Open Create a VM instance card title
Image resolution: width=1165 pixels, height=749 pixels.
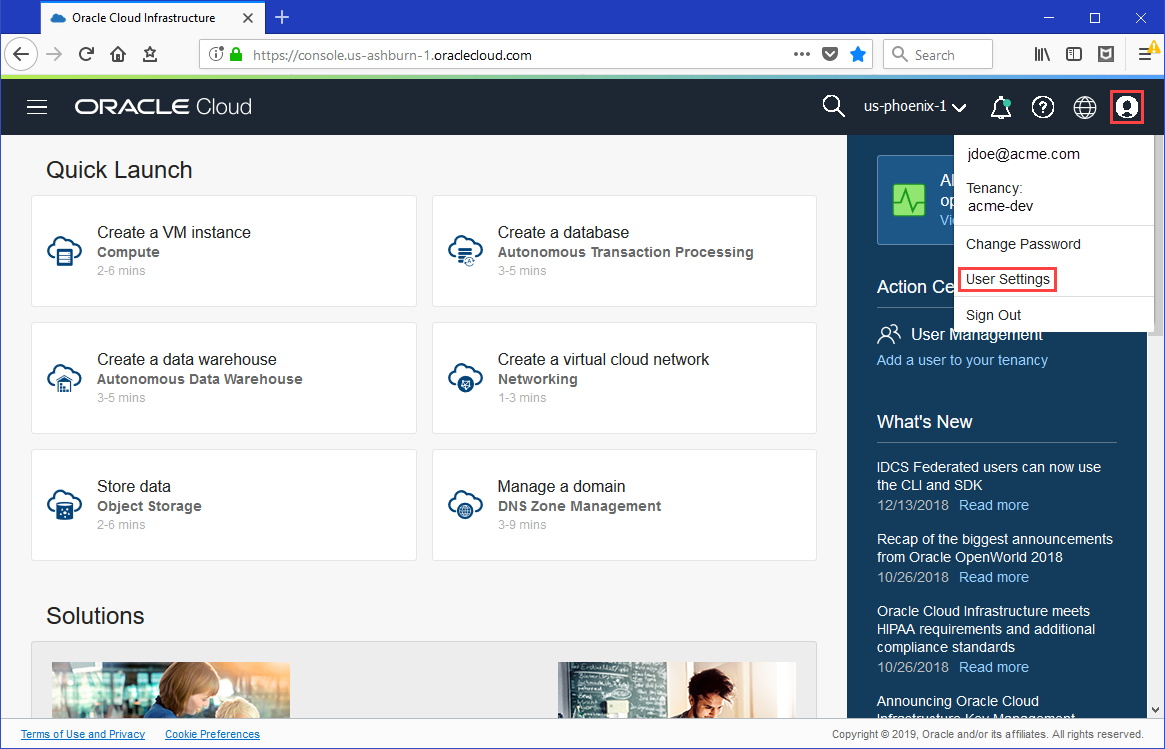(174, 233)
